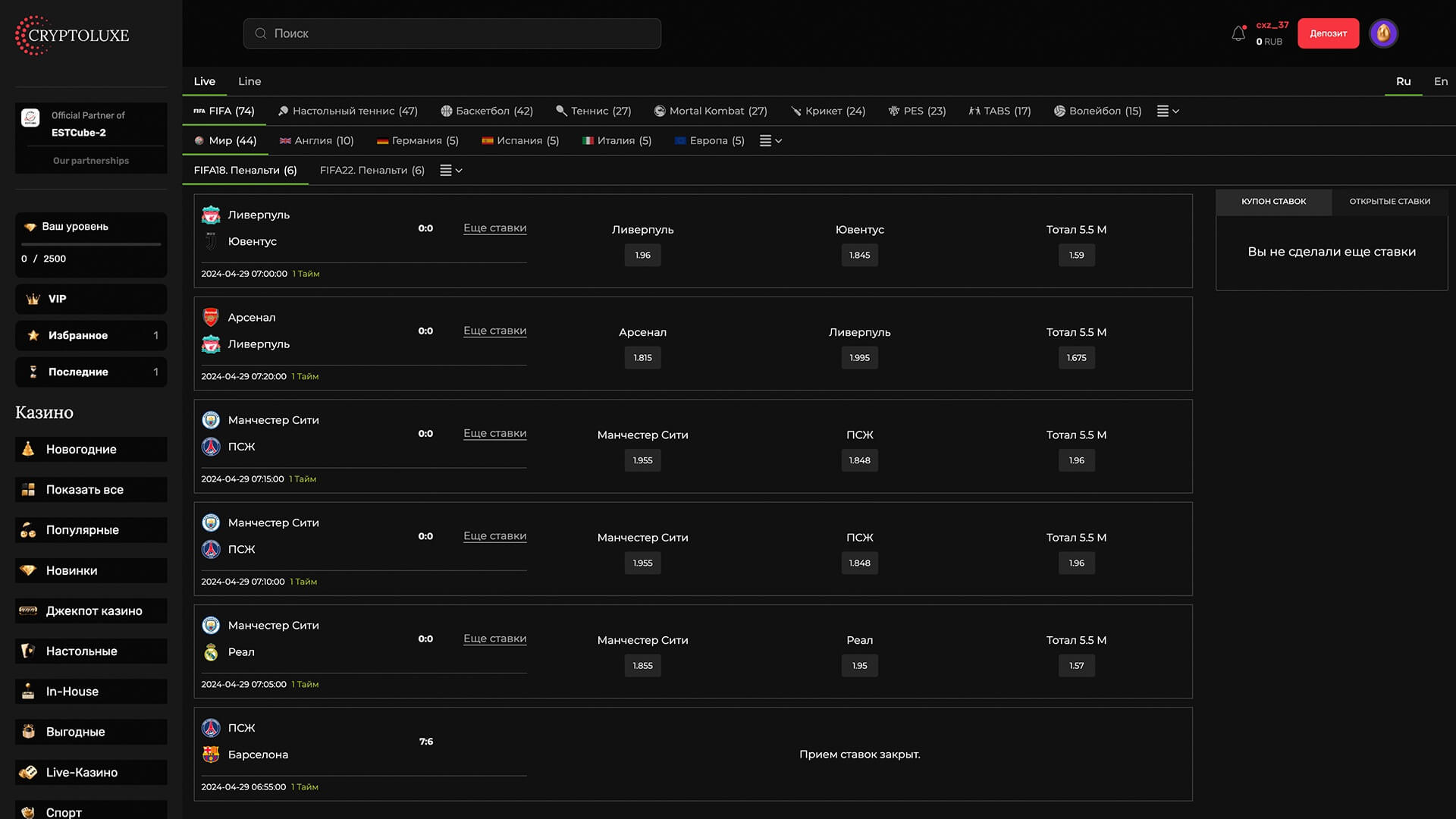Image resolution: width=1456 pixels, height=819 pixels.
Task: Click the cxz_37 username
Action: coord(1272,25)
